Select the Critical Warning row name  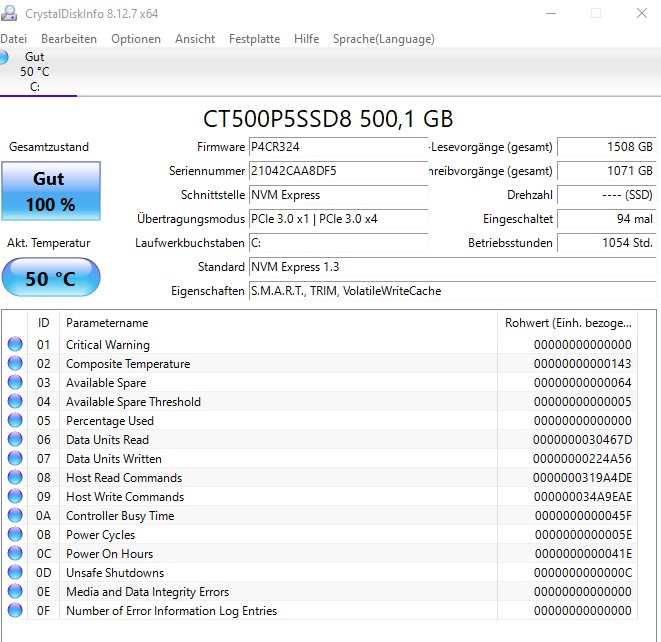[x=108, y=345]
